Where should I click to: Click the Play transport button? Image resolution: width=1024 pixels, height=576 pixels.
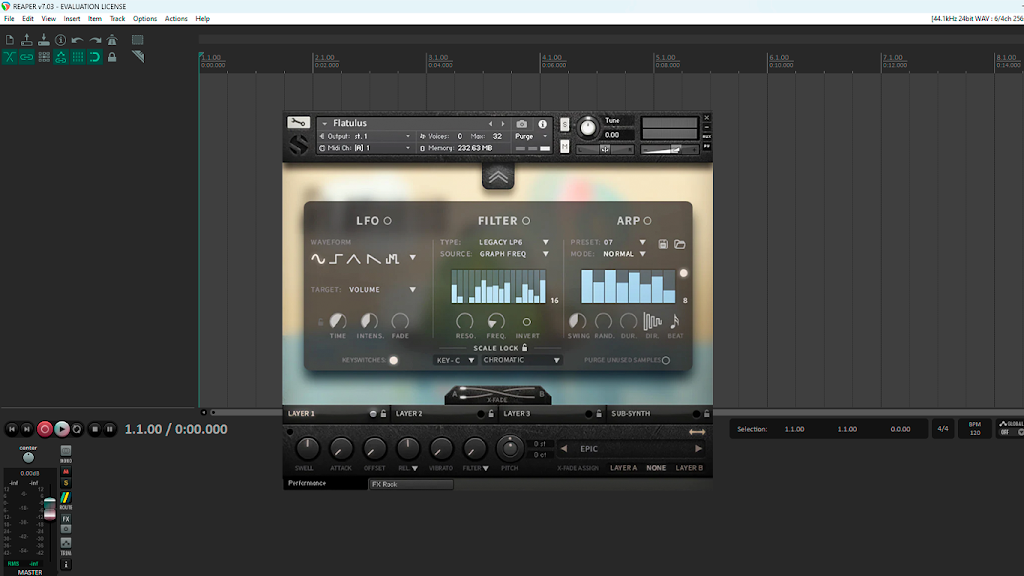tap(61, 429)
